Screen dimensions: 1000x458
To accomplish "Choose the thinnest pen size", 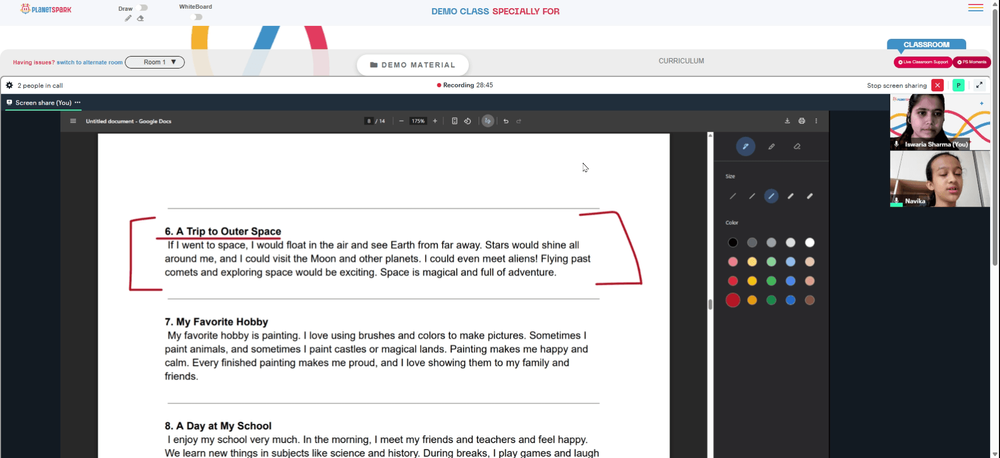I will click(733, 196).
